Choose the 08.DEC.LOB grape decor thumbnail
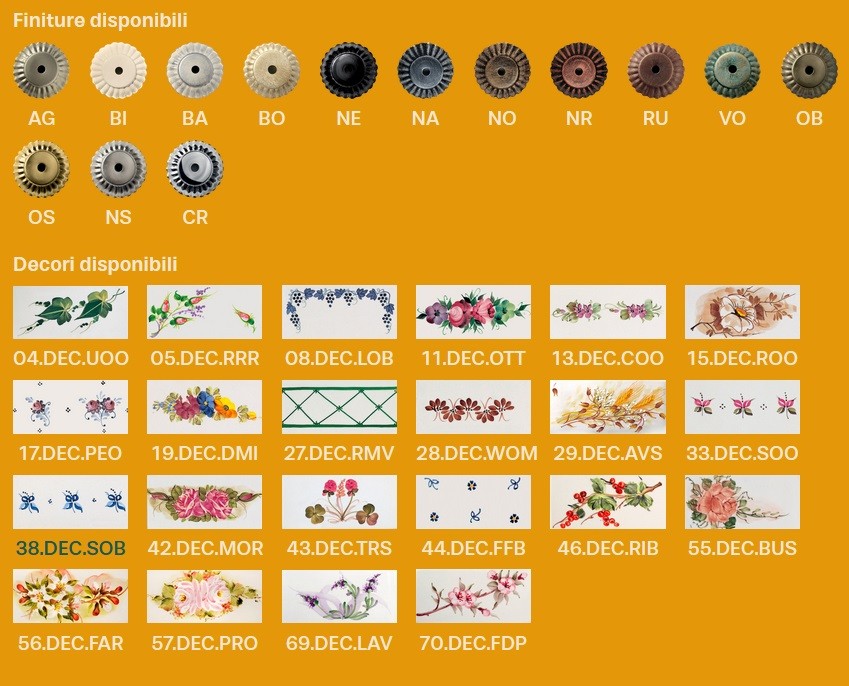The height and width of the screenshot is (686, 849). pos(339,312)
